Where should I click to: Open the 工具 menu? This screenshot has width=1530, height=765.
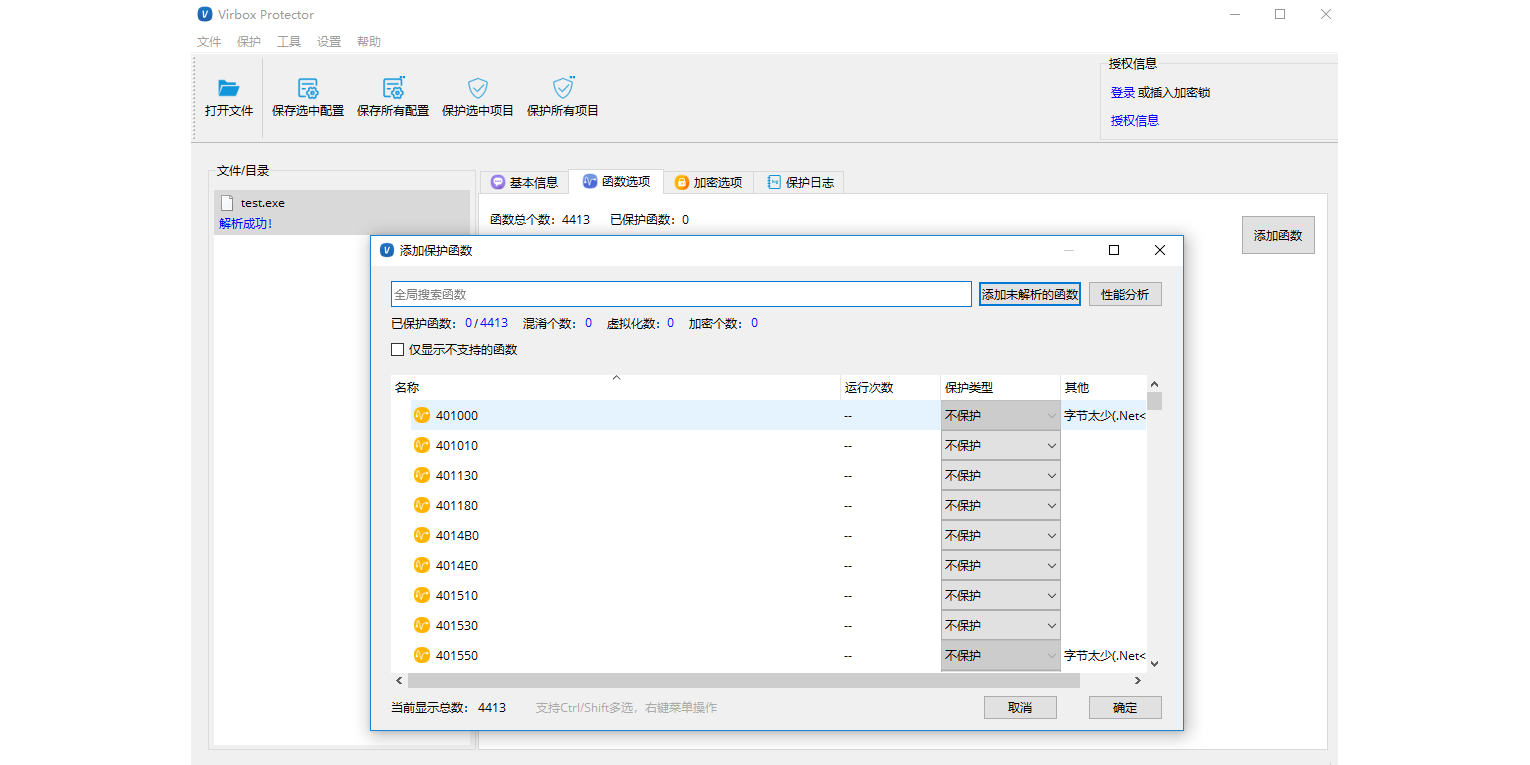click(289, 41)
